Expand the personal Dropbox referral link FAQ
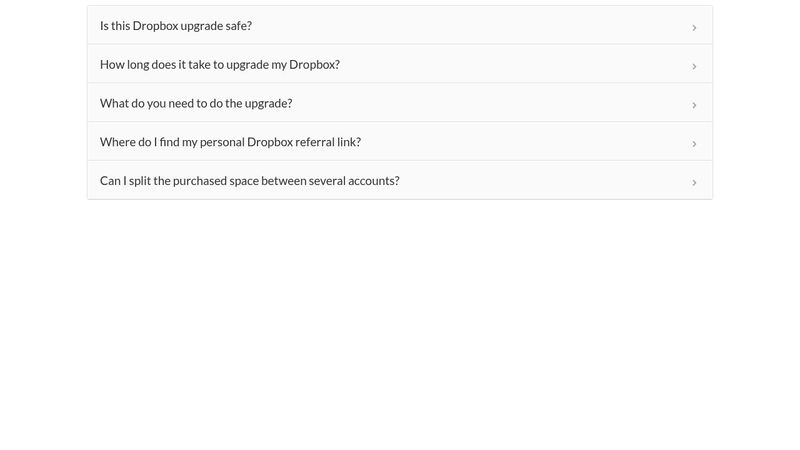Screen dimensions: 800x450 400,142
